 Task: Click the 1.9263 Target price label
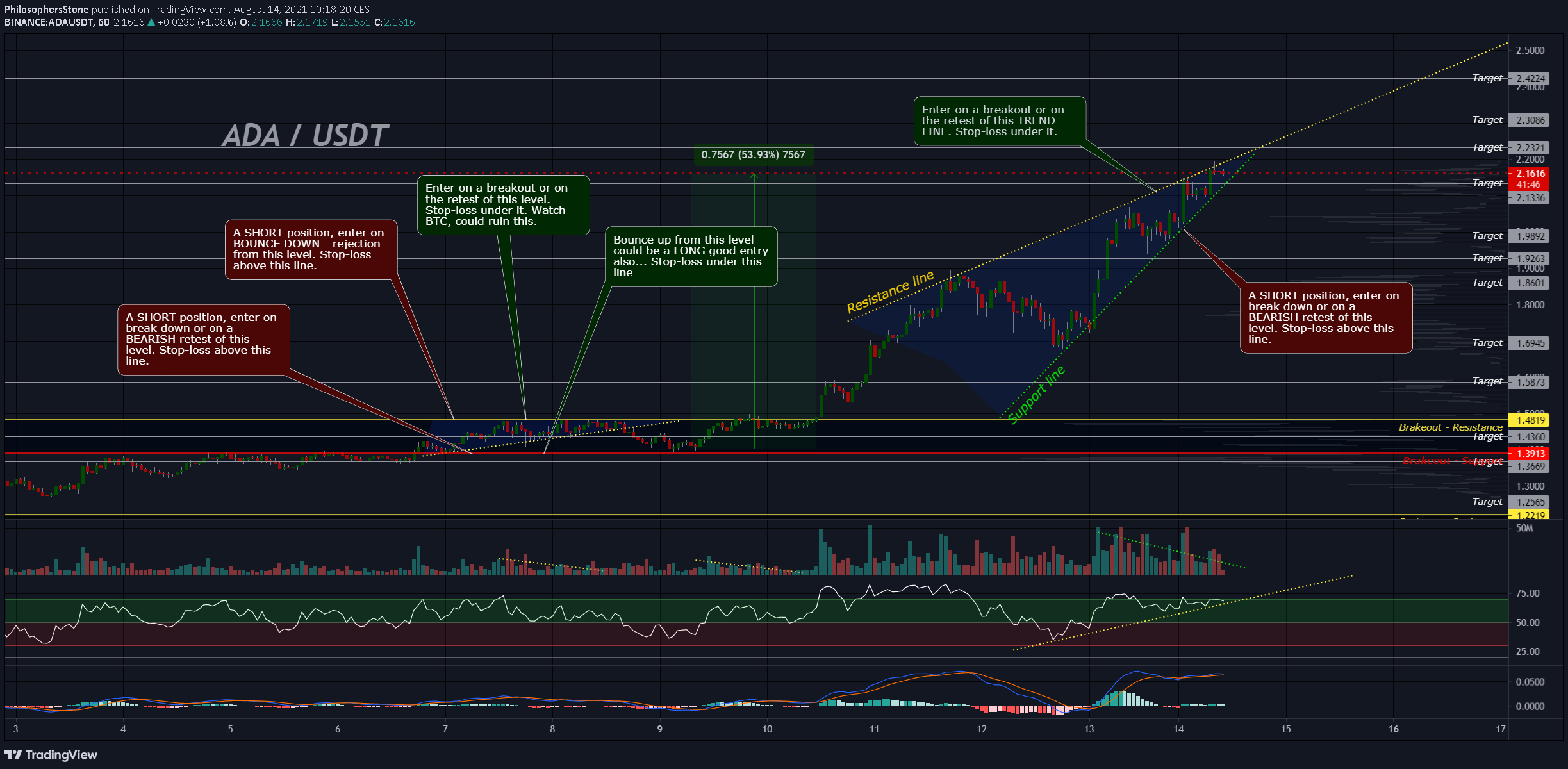point(1529,259)
